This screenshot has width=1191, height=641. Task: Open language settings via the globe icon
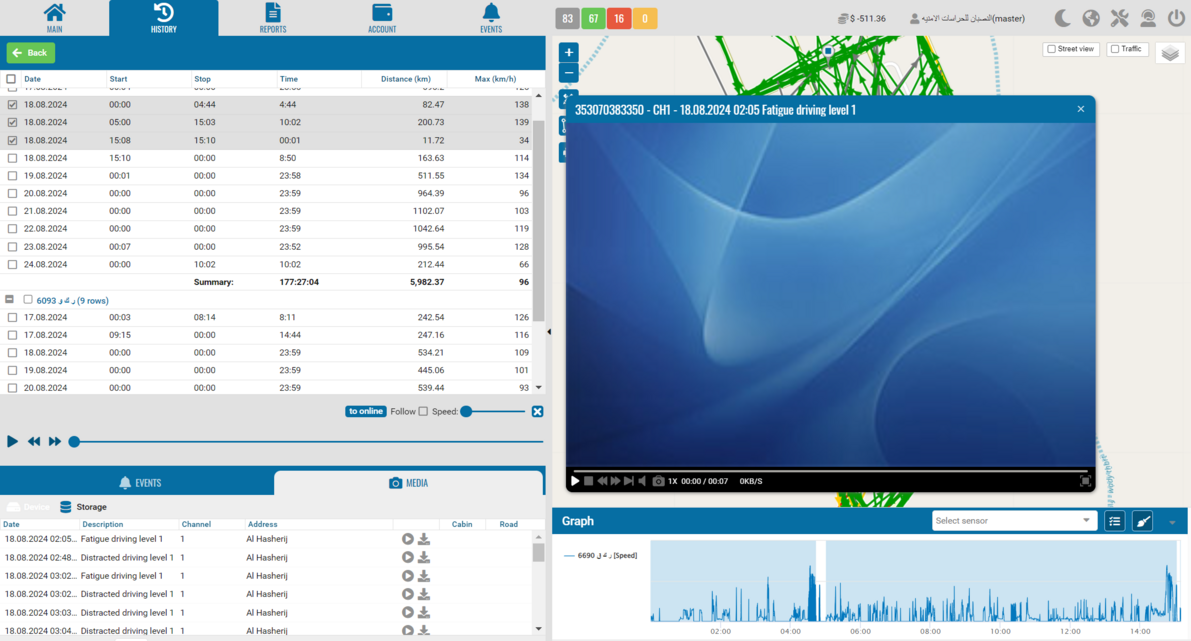tap(1091, 18)
